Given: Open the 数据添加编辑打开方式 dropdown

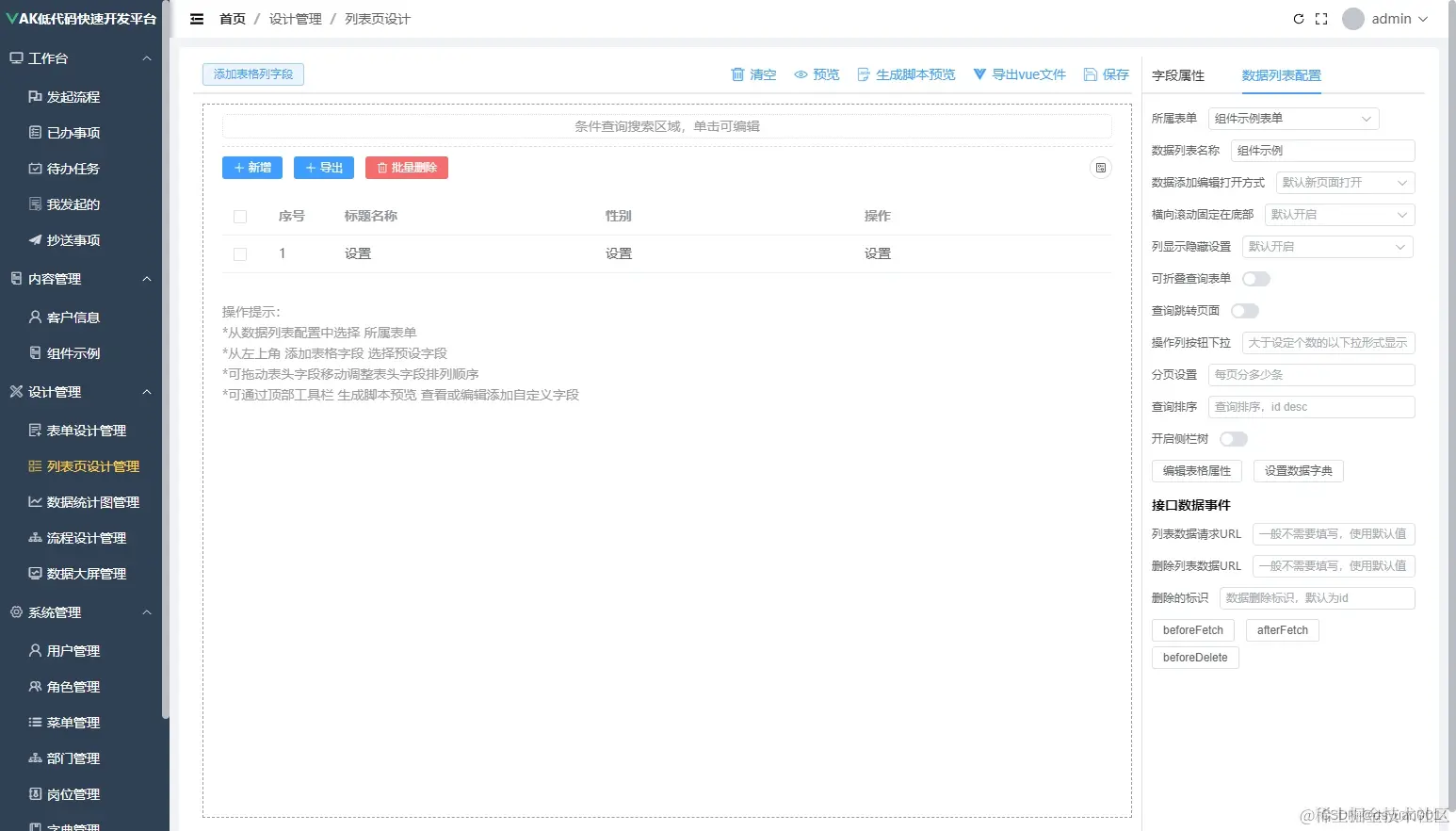Looking at the screenshot, I should [x=1344, y=182].
